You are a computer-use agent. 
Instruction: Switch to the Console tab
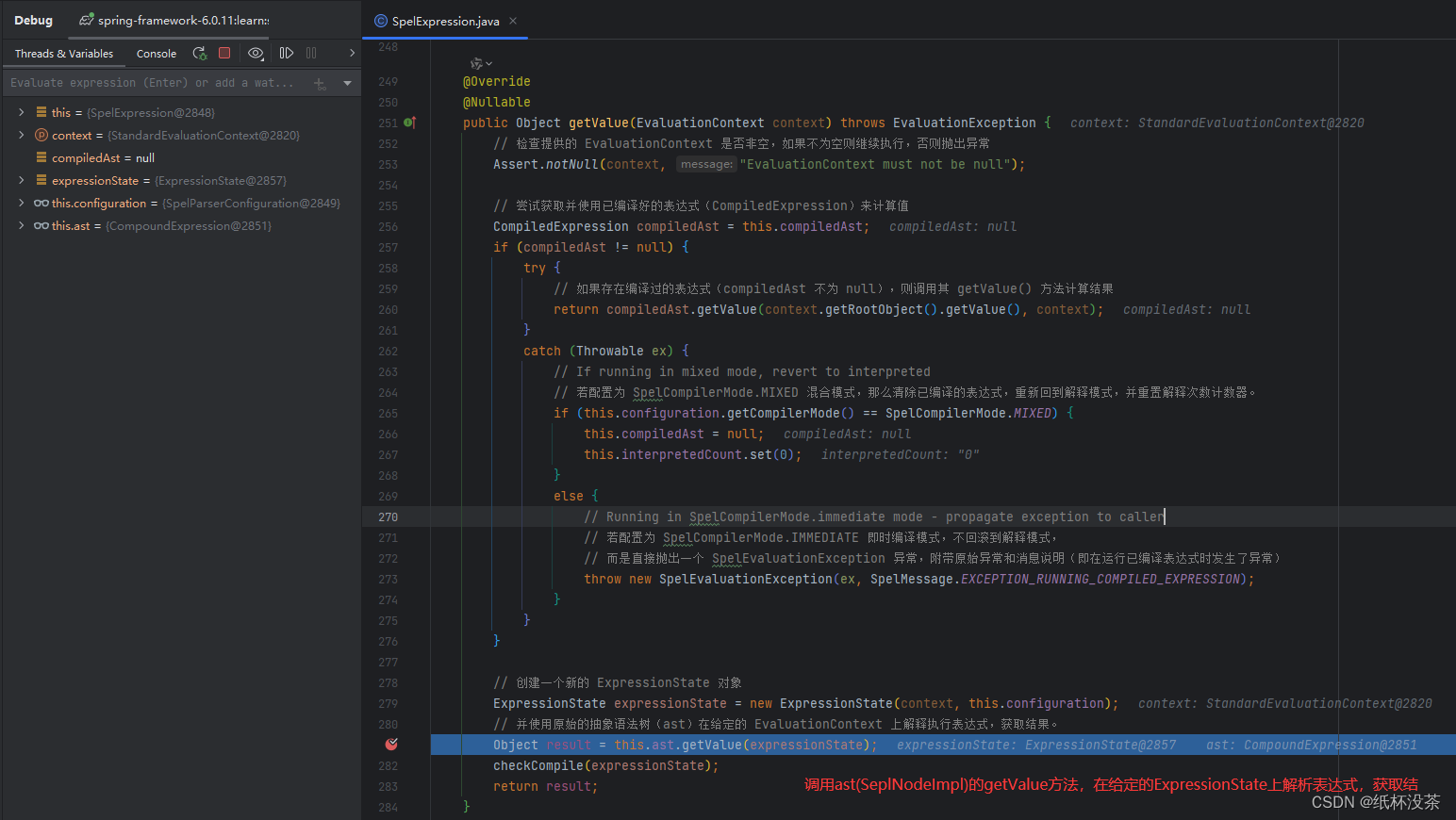pyautogui.click(x=157, y=54)
